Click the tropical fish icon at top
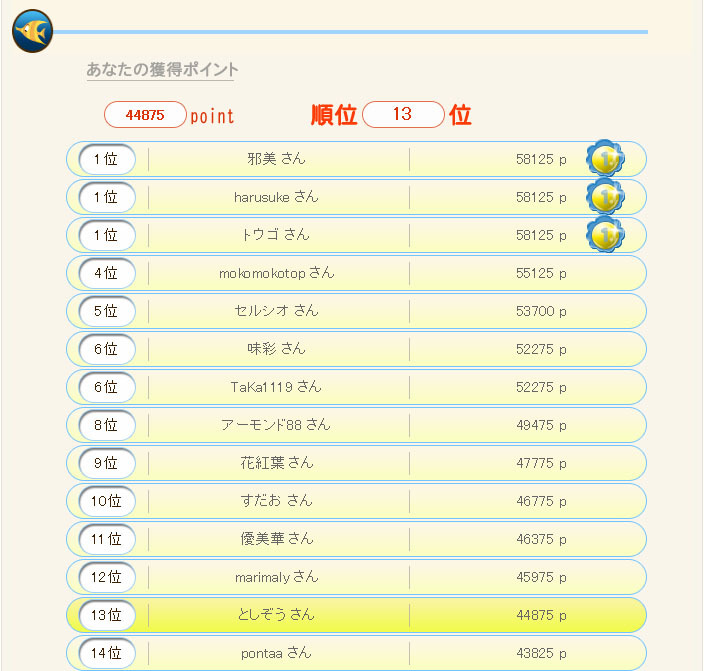705x671 pixels. [x=32, y=32]
